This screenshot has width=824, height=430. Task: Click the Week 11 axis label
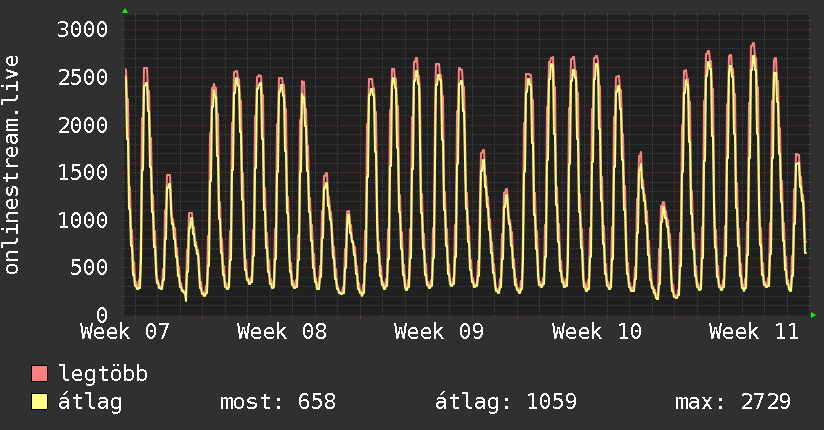(754, 332)
